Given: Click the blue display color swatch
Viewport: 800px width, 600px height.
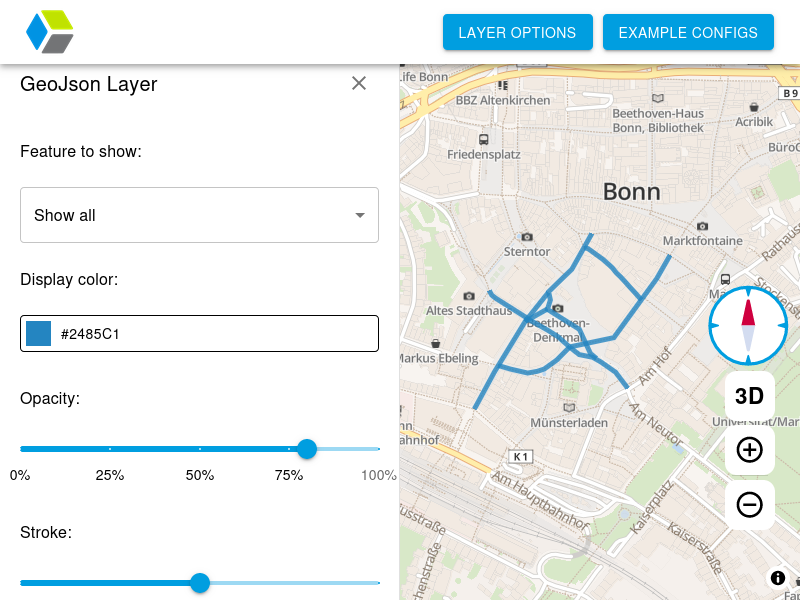Looking at the screenshot, I should click(x=38, y=334).
